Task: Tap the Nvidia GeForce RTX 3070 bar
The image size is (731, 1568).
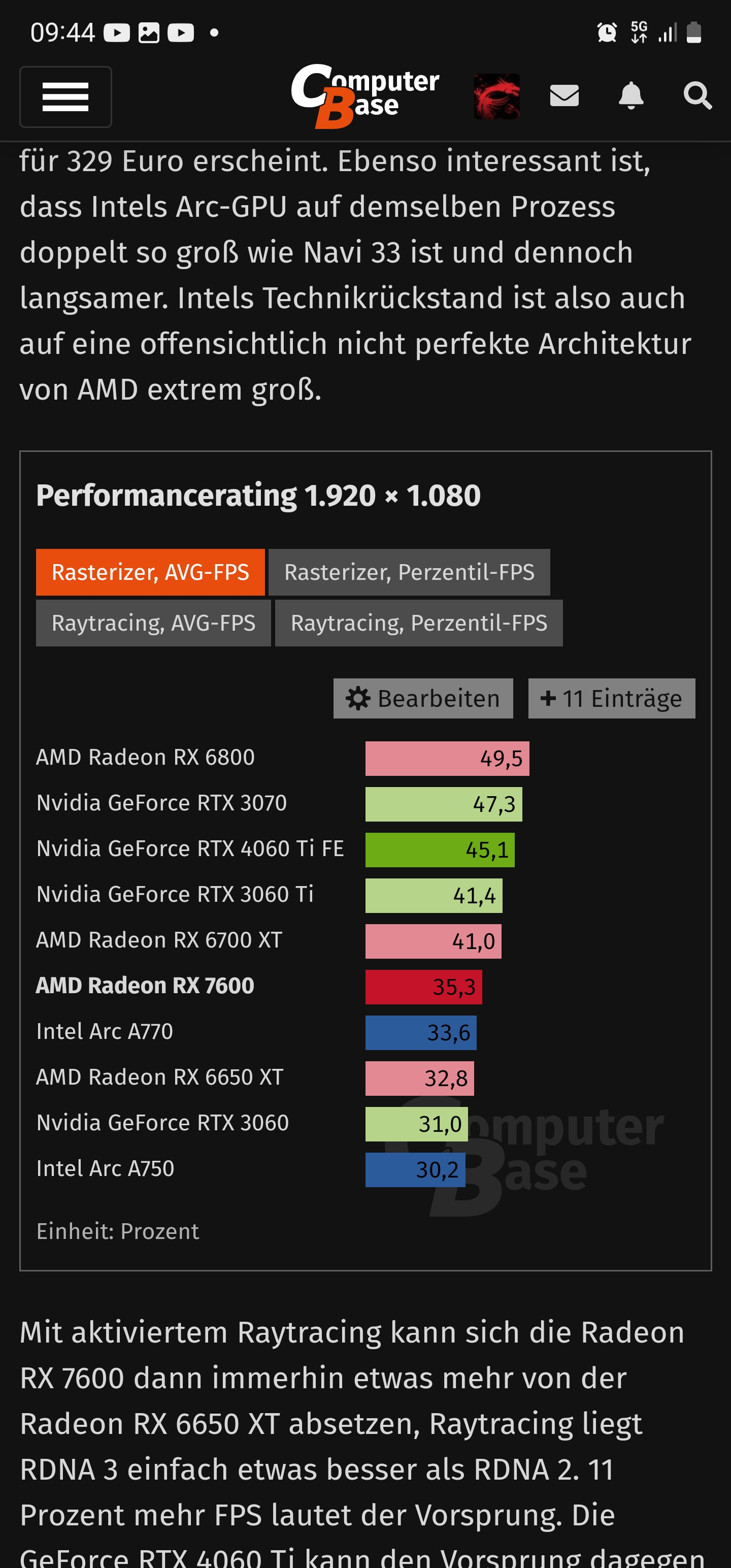Action: tap(444, 804)
